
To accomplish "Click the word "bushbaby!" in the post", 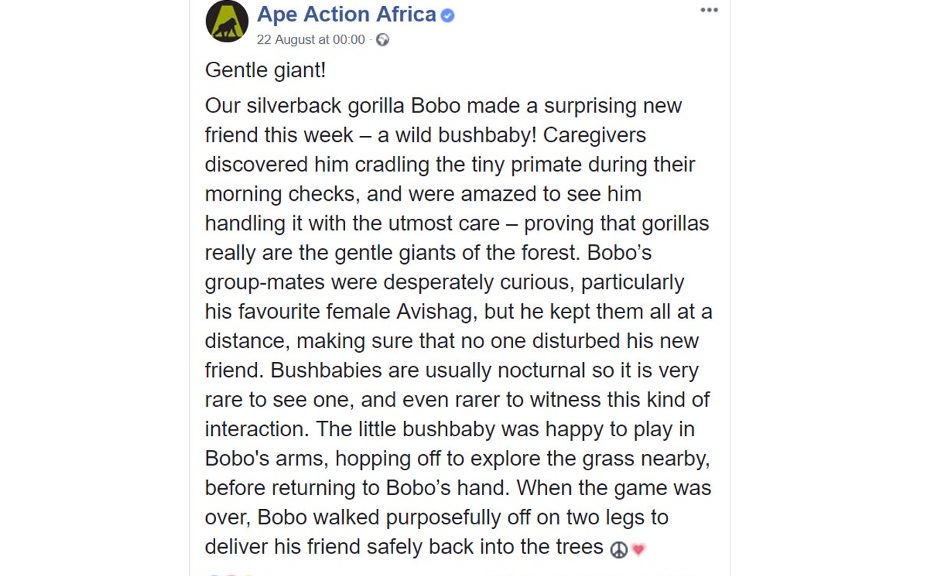I will point(487,135).
